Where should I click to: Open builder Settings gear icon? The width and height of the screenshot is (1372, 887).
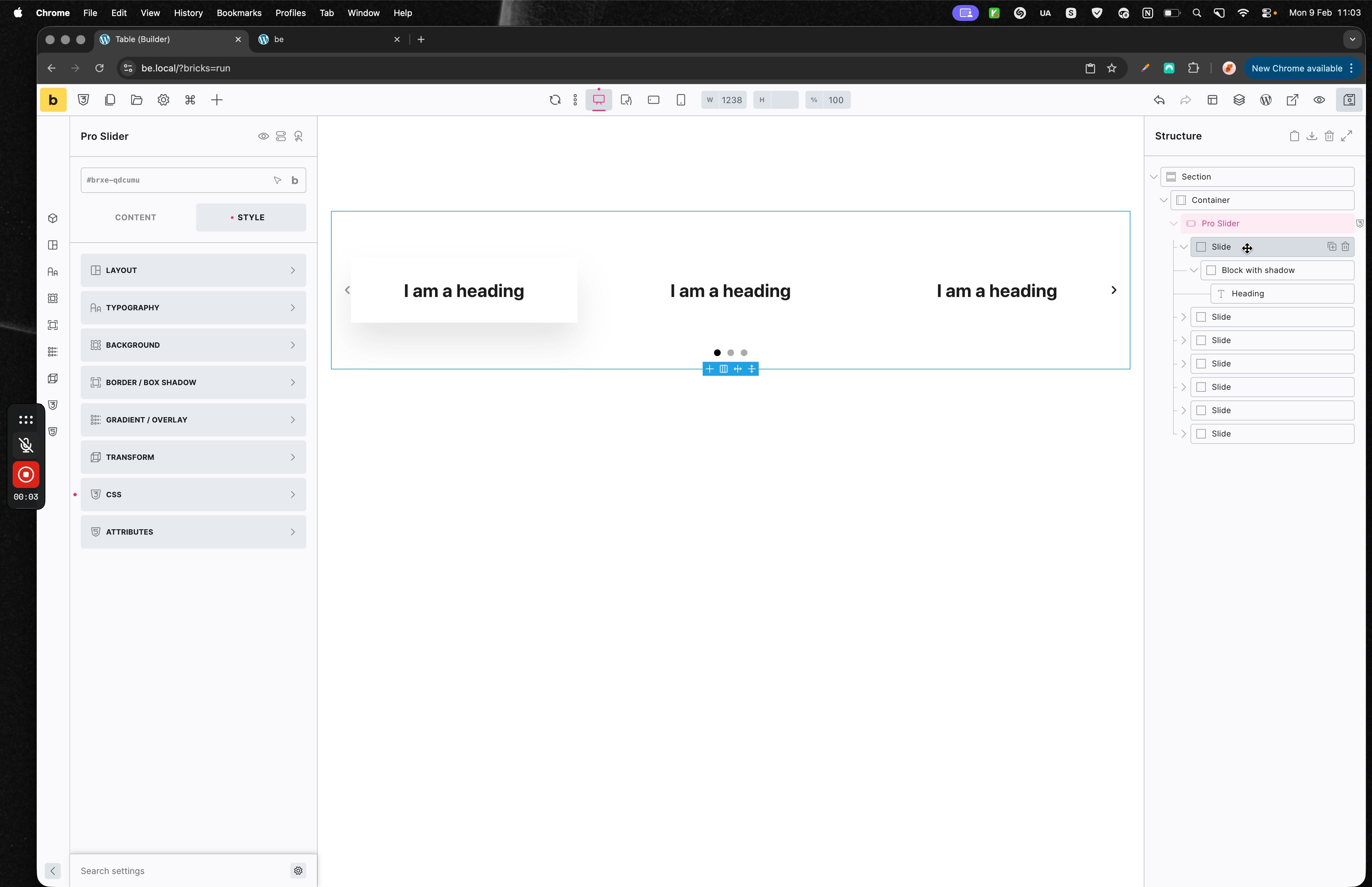(163, 100)
